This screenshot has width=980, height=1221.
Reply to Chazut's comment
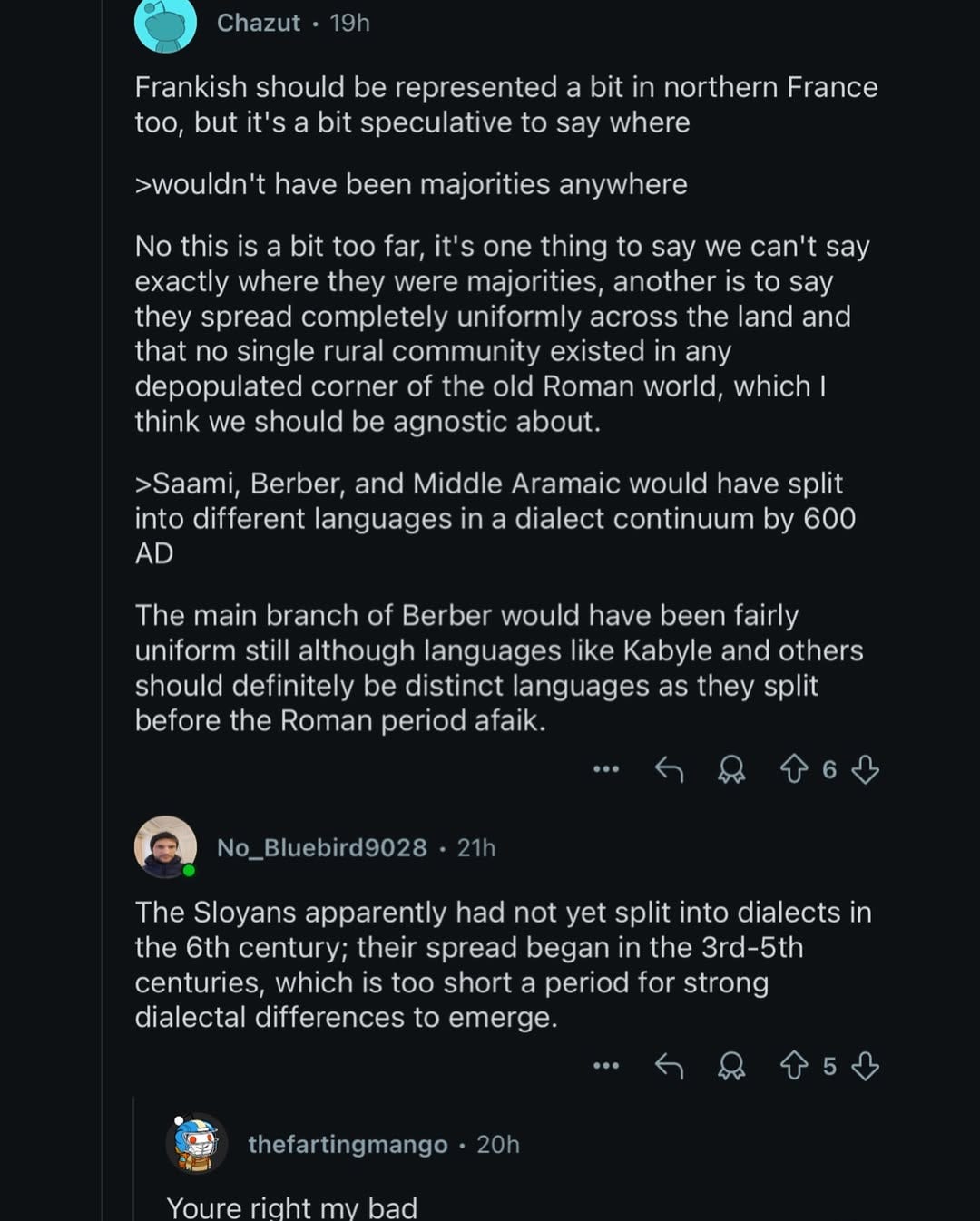[x=669, y=770]
